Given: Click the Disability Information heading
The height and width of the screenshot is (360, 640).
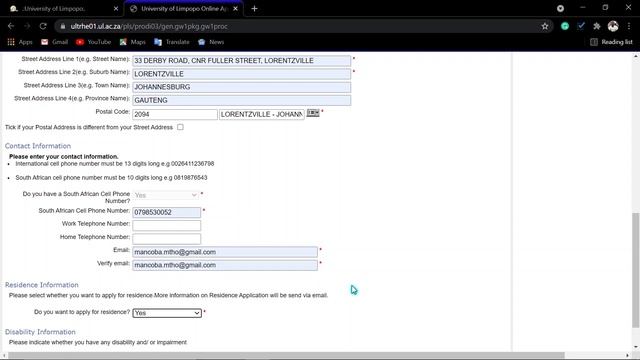Looking at the screenshot, I should [x=40, y=332].
